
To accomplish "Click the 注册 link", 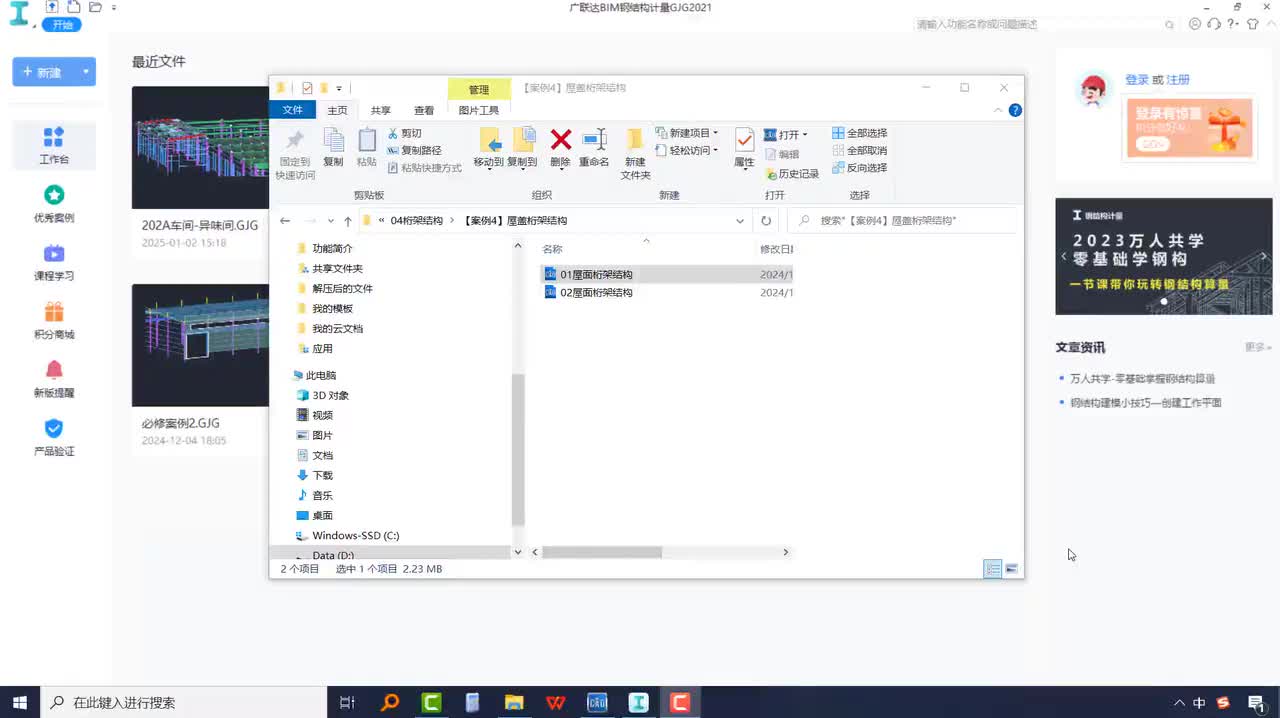I will (x=1178, y=80).
